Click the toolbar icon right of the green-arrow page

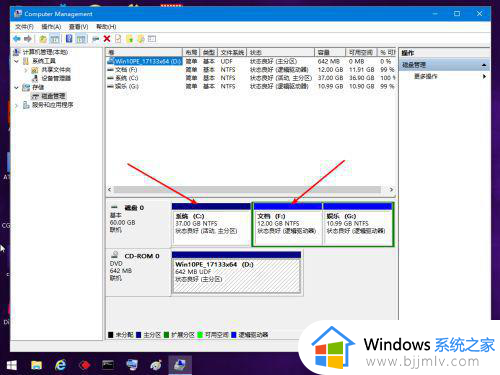pyautogui.click(x=141, y=39)
